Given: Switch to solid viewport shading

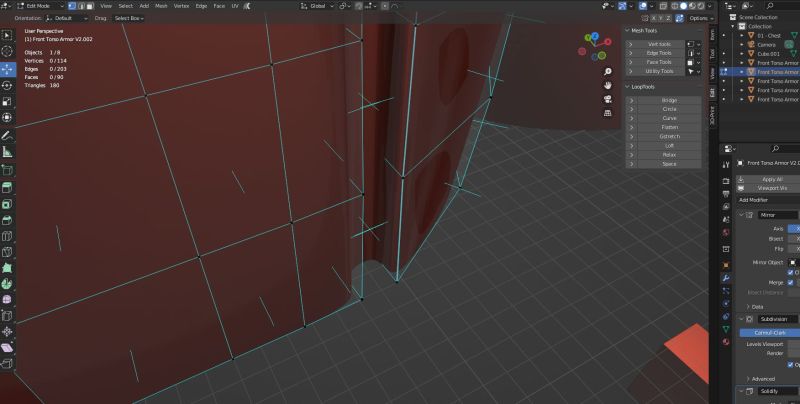Looking at the screenshot, I should coord(684,6).
